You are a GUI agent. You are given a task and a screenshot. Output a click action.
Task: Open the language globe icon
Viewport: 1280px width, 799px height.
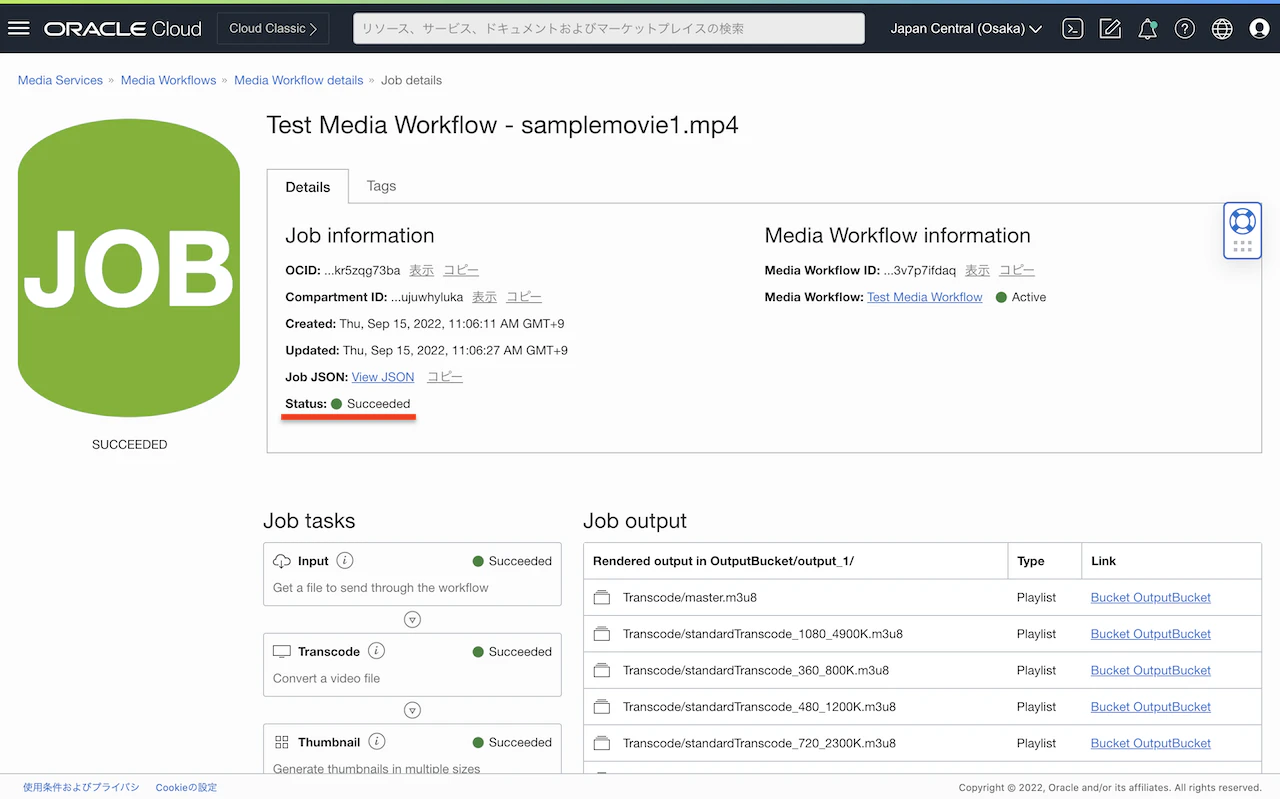click(1222, 28)
